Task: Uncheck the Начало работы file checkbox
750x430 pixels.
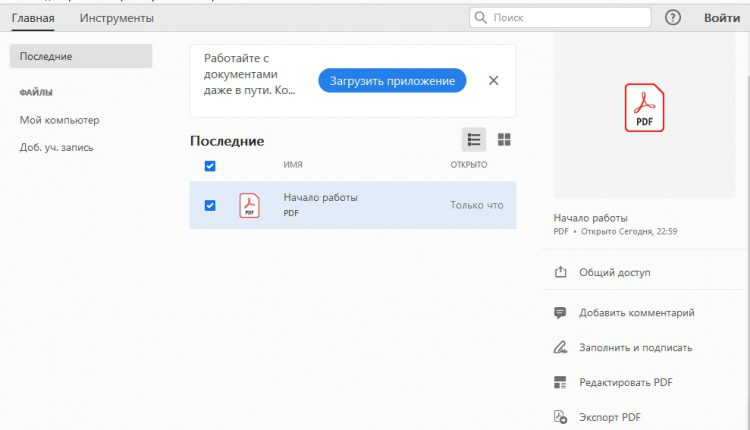Action: pyautogui.click(x=210, y=205)
